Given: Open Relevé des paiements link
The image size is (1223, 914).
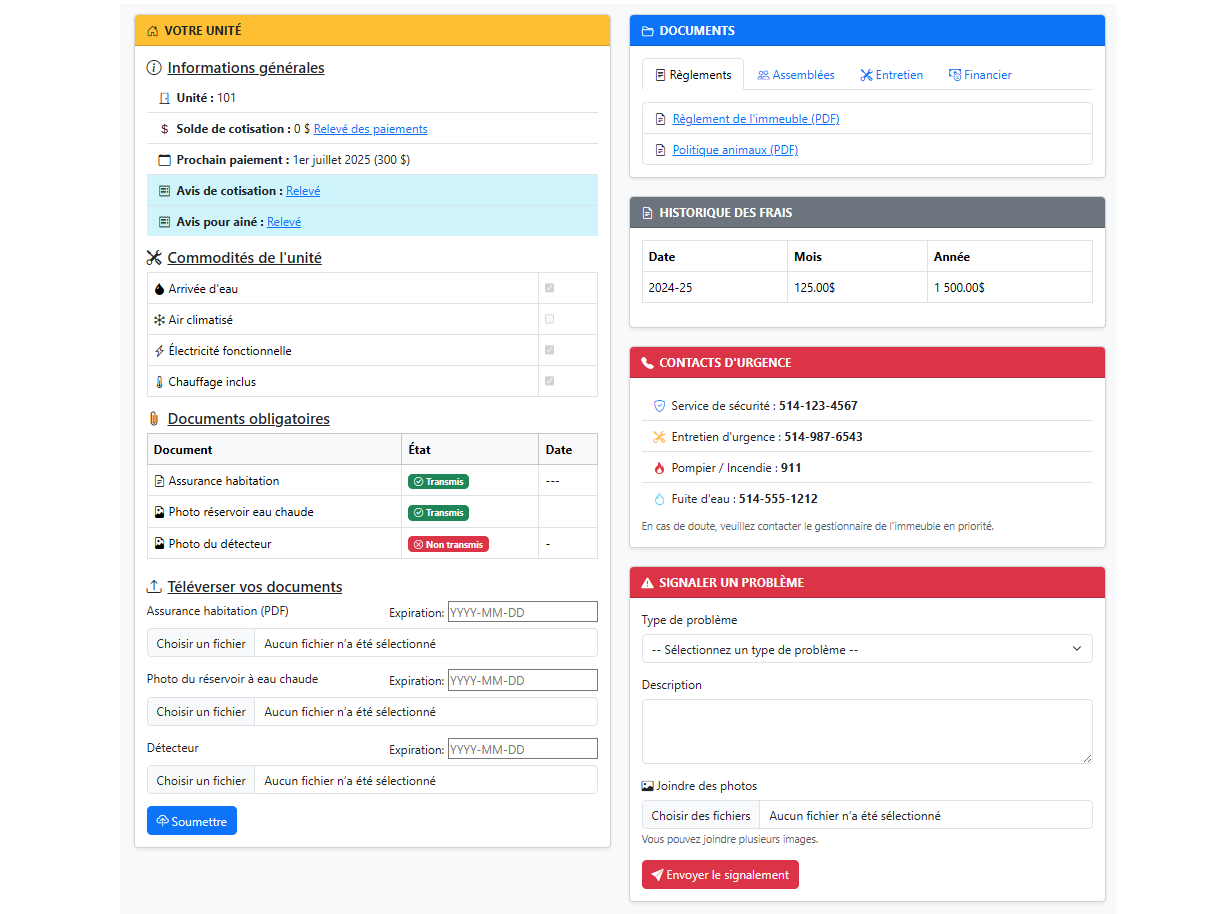Looking at the screenshot, I should [370, 129].
